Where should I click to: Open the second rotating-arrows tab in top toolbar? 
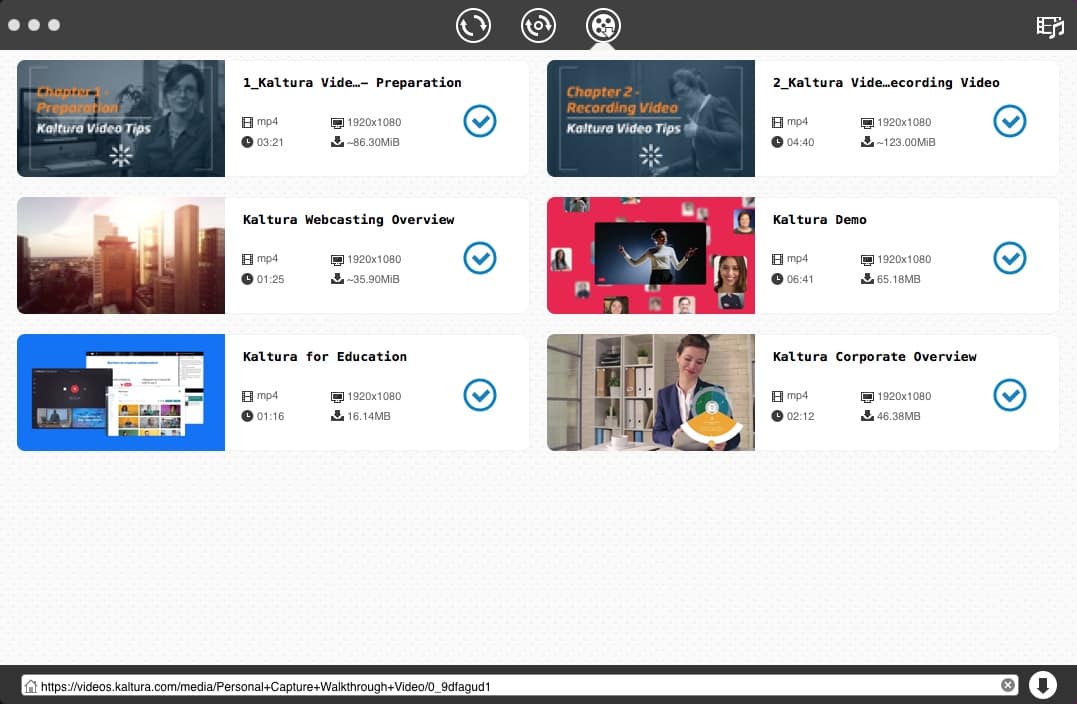click(x=538, y=25)
